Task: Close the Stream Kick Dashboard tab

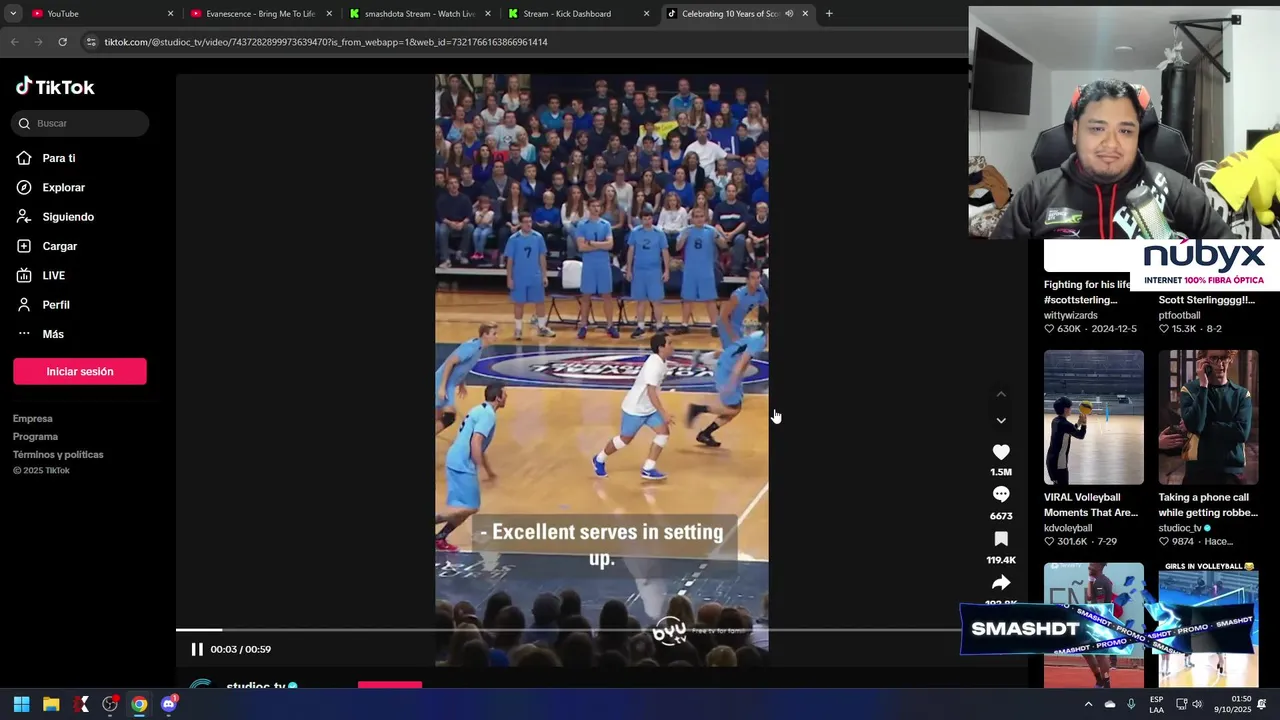Action: (x=646, y=14)
